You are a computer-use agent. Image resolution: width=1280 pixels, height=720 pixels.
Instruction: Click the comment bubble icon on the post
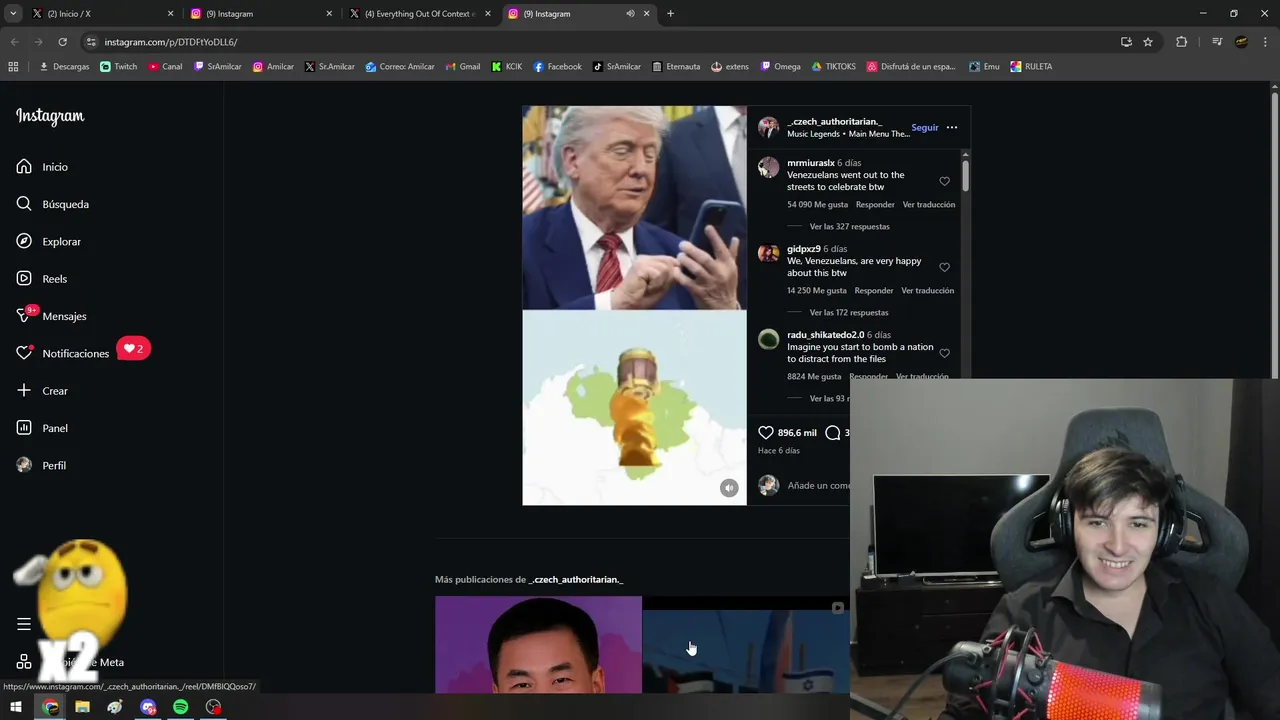point(833,433)
